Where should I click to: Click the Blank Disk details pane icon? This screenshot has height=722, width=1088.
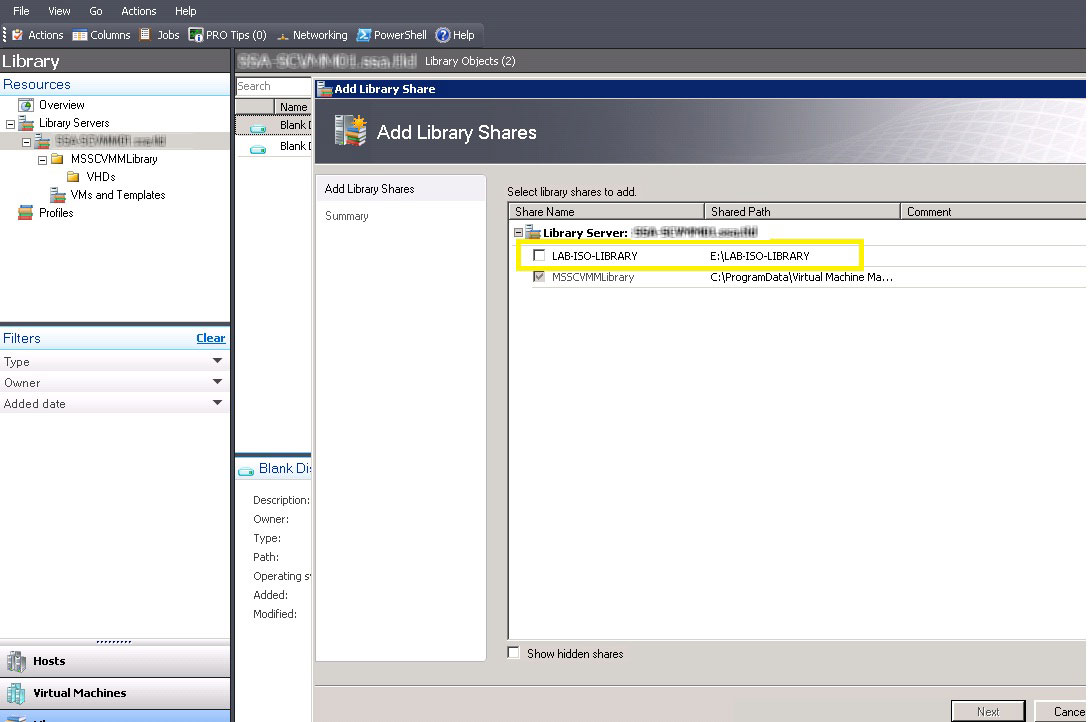[x=246, y=471]
